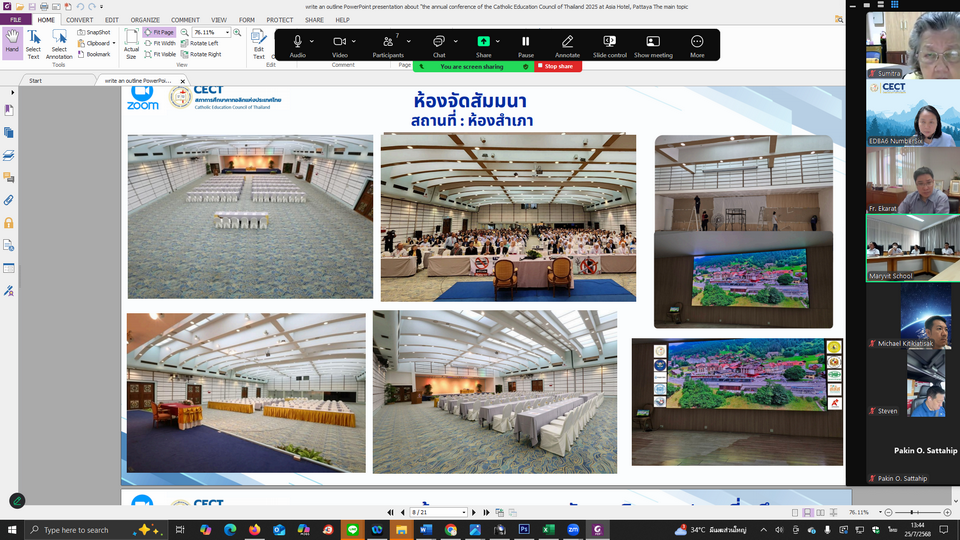This screenshot has width=960, height=540.
Task: Switch to single page view in status bar
Action: pyautogui.click(x=795, y=512)
